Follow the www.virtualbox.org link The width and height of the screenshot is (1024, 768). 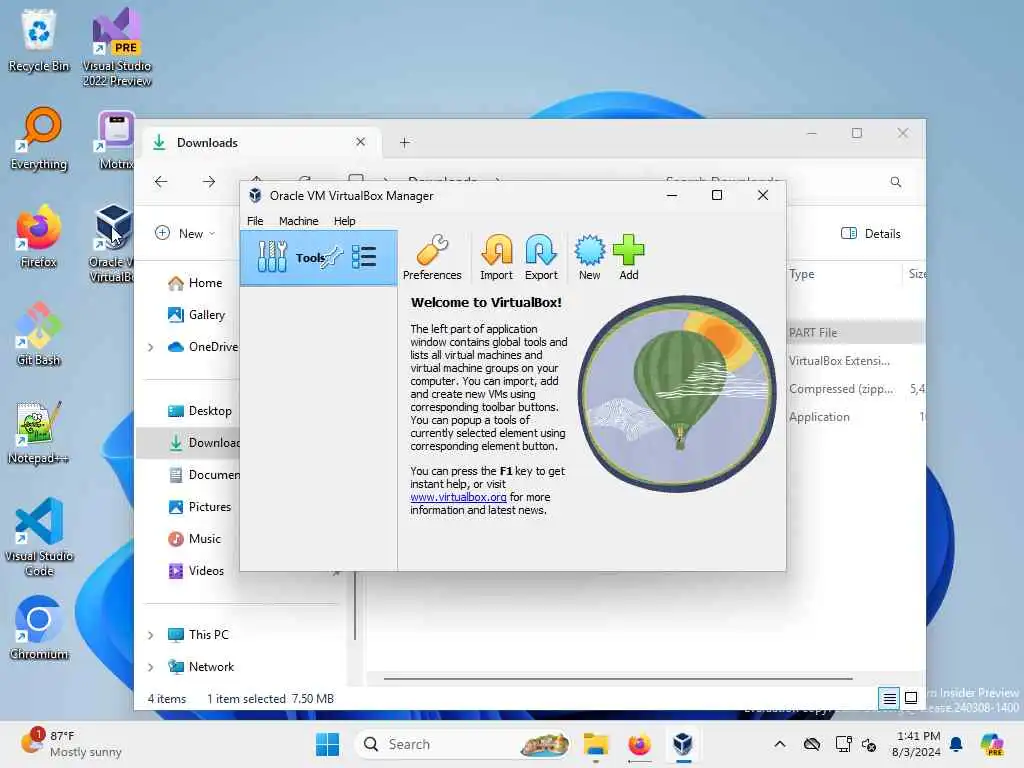tap(458, 497)
